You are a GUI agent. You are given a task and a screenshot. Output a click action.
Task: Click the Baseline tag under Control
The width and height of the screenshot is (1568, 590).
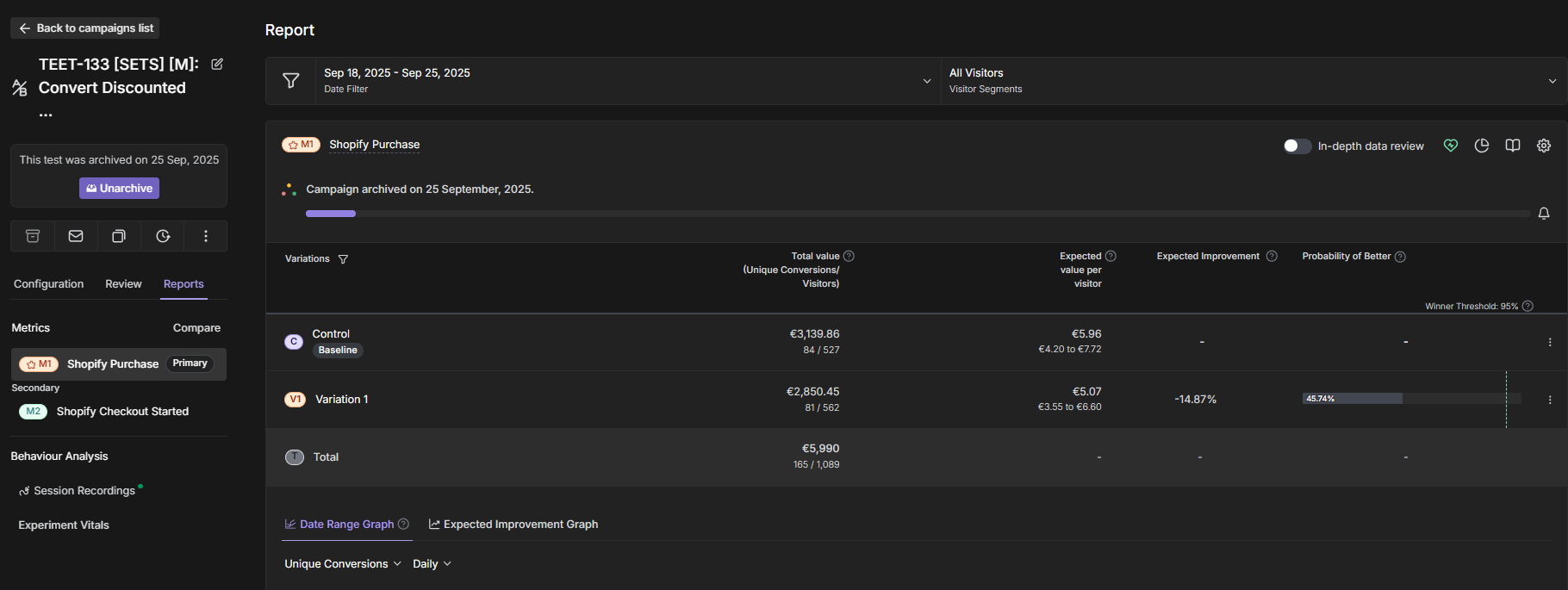pos(338,351)
